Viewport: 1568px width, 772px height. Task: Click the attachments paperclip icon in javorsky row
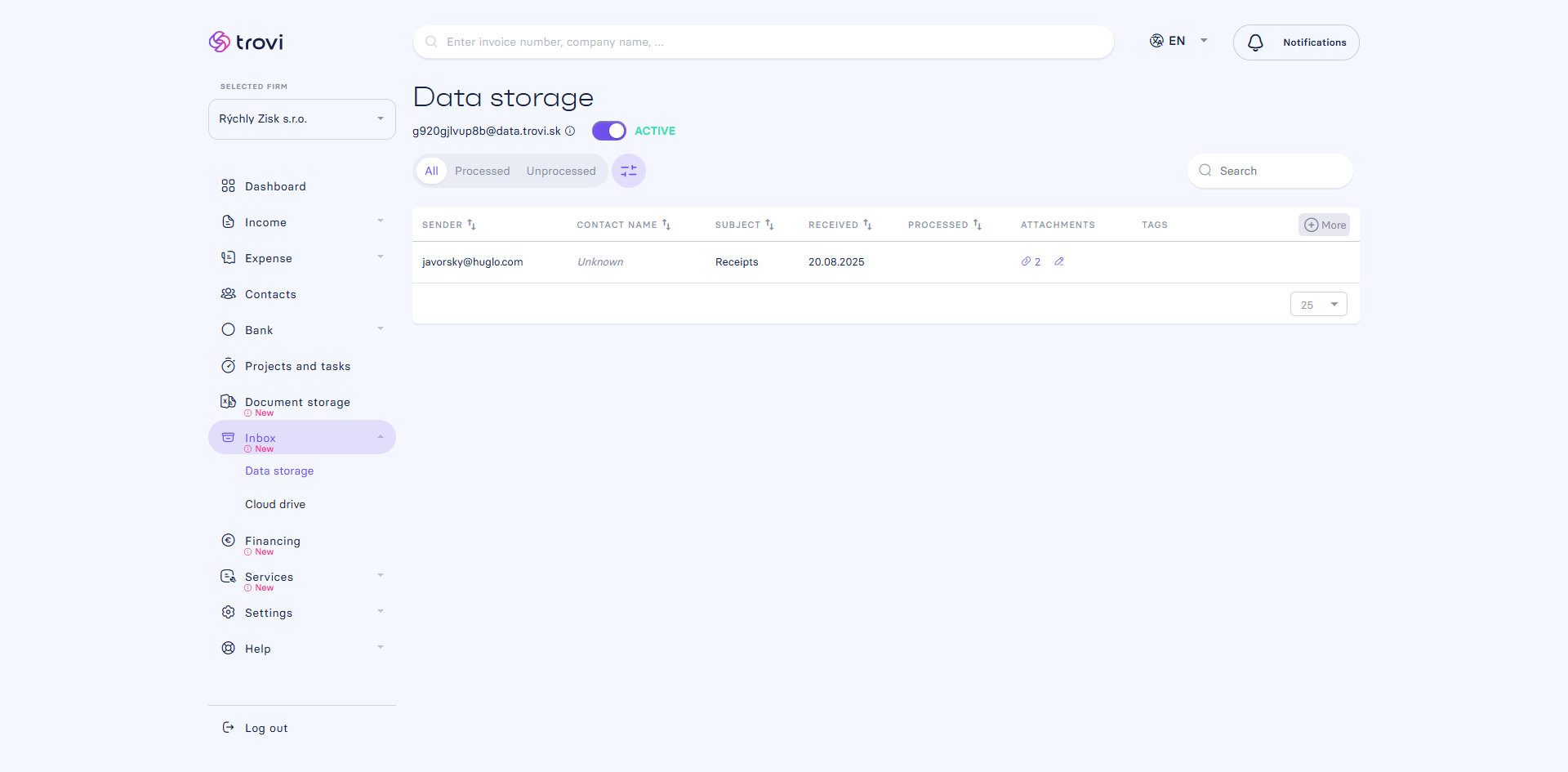1026,261
